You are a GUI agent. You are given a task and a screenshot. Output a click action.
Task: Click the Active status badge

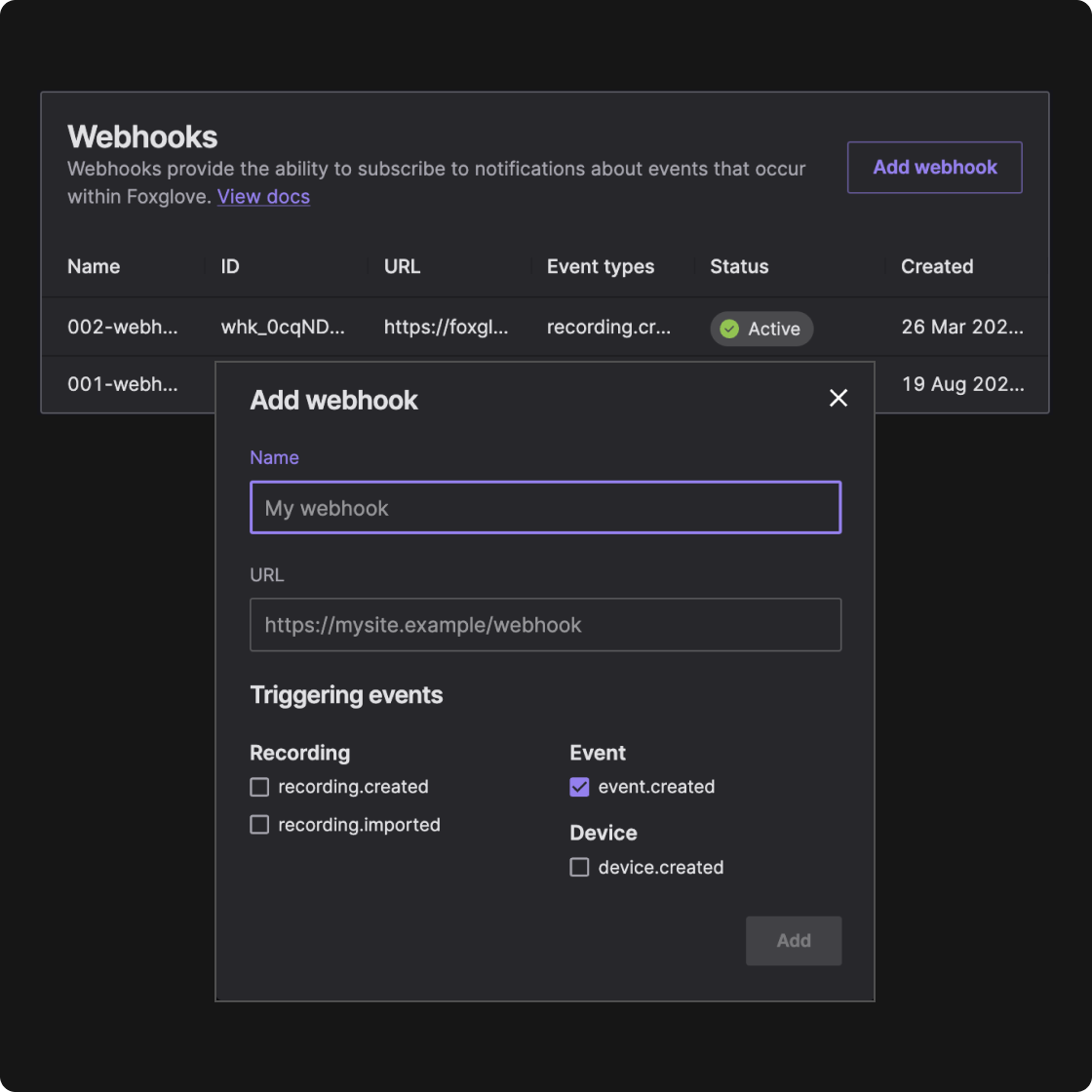pyautogui.click(x=761, y=329)
